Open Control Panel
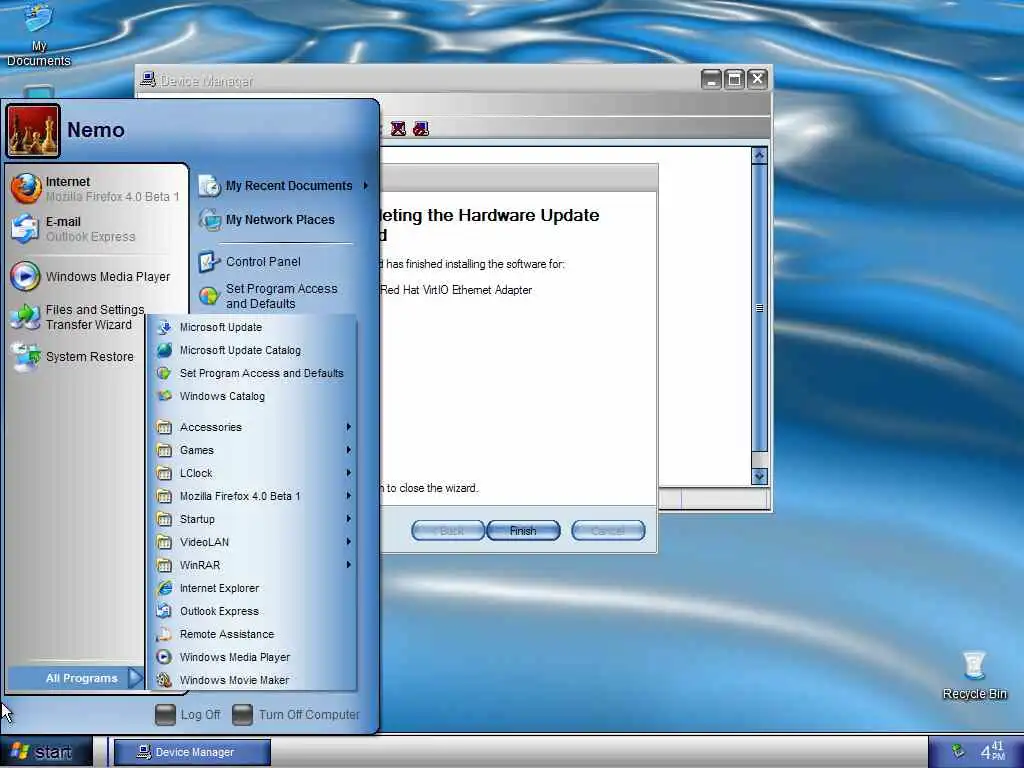 click(261, 261)
